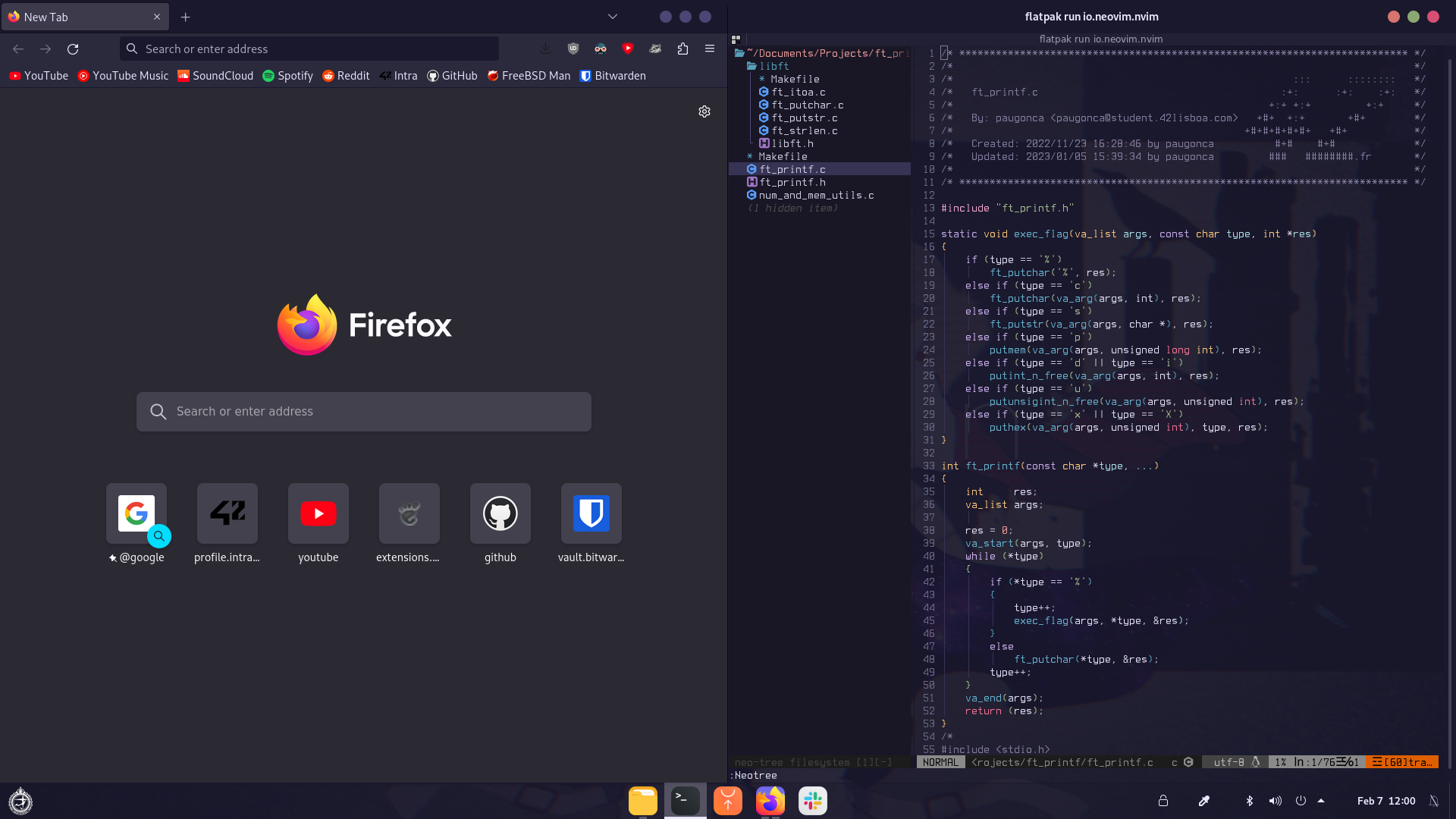
Task: Click the central Search or enter address box
Action: click(x=364, y=412)
